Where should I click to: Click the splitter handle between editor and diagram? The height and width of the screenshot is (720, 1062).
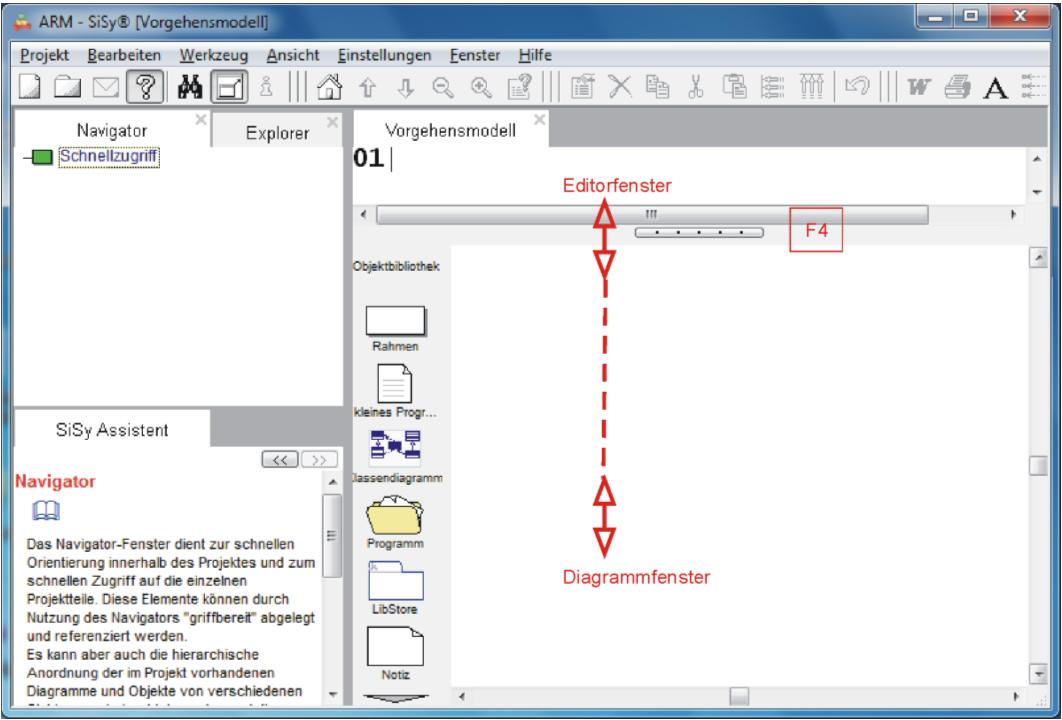(x=698, y=232)
